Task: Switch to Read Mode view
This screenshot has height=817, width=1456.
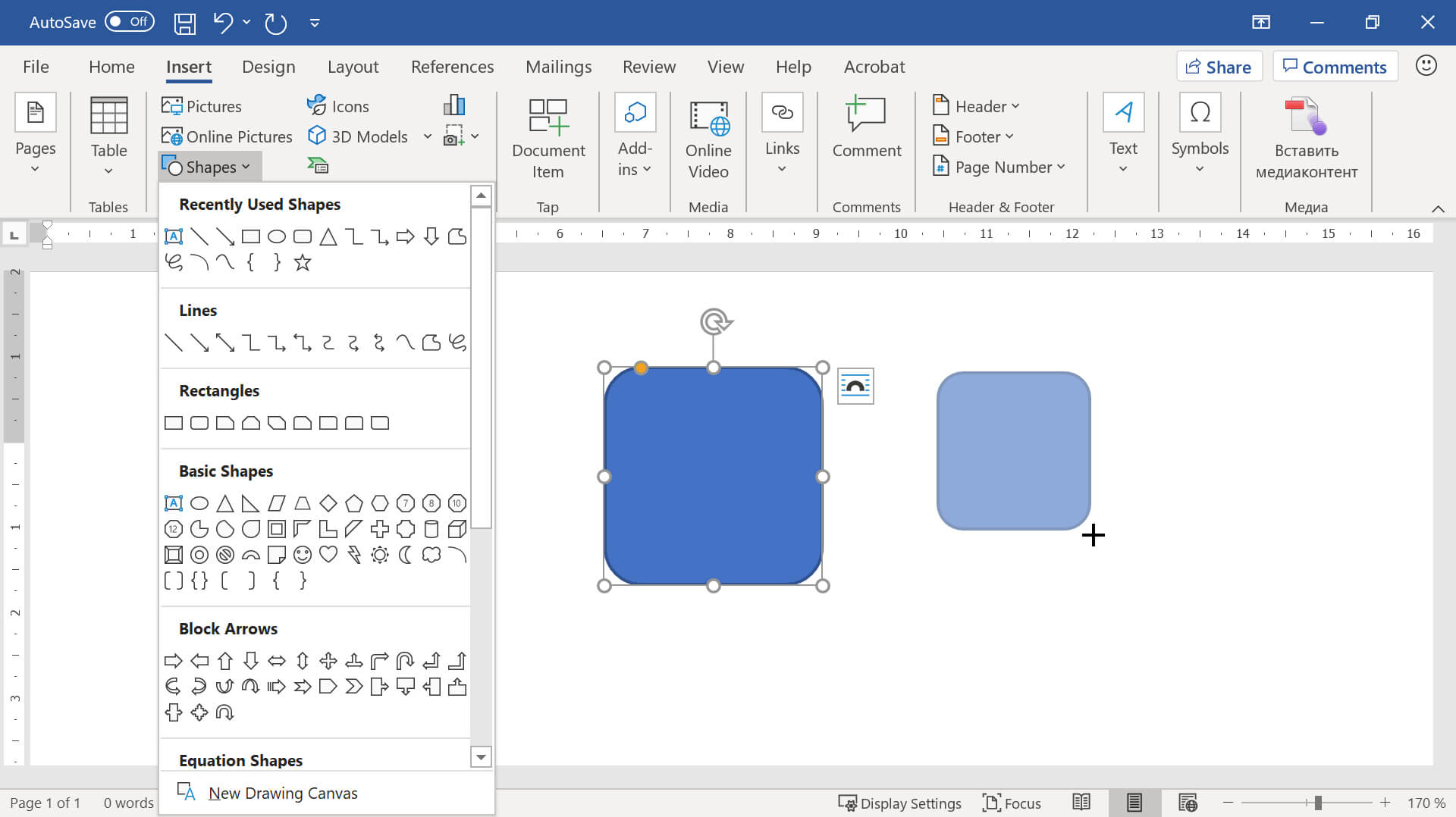Action: click(x=1081, y=803)
